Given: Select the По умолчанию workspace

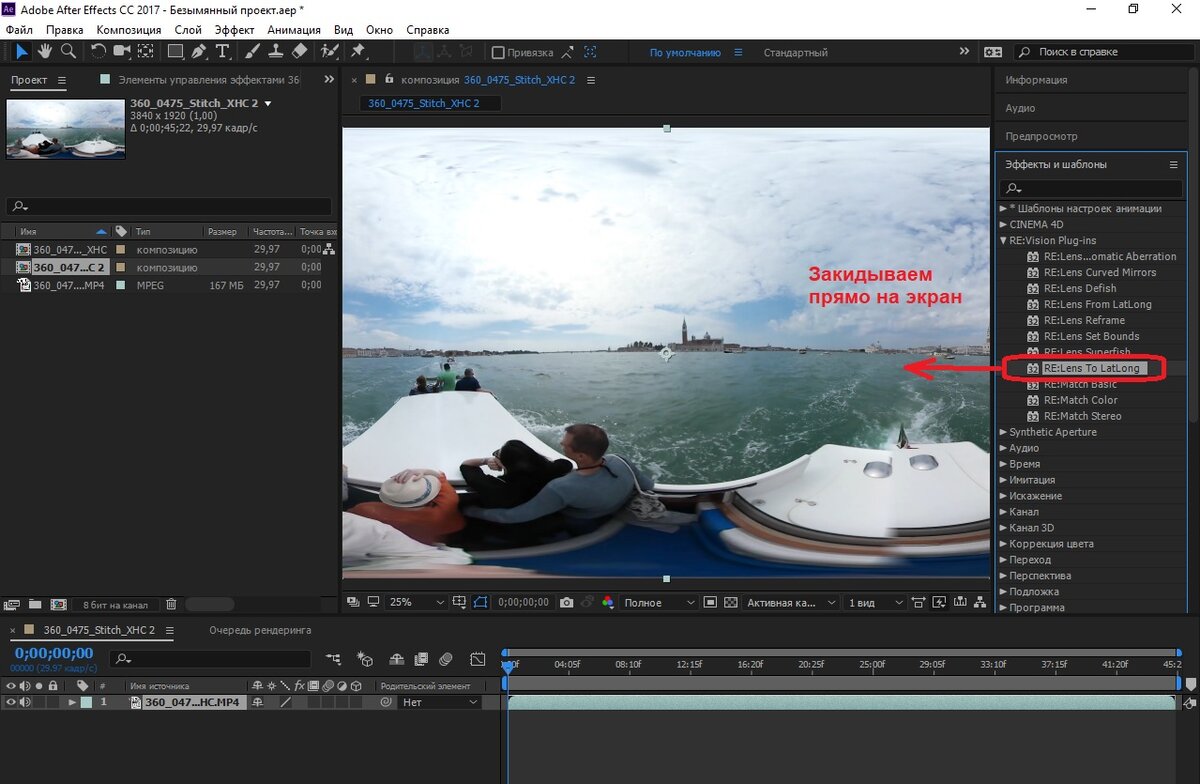Looking at the screenshot, I should pyautogui.click(x=685, y=52).
